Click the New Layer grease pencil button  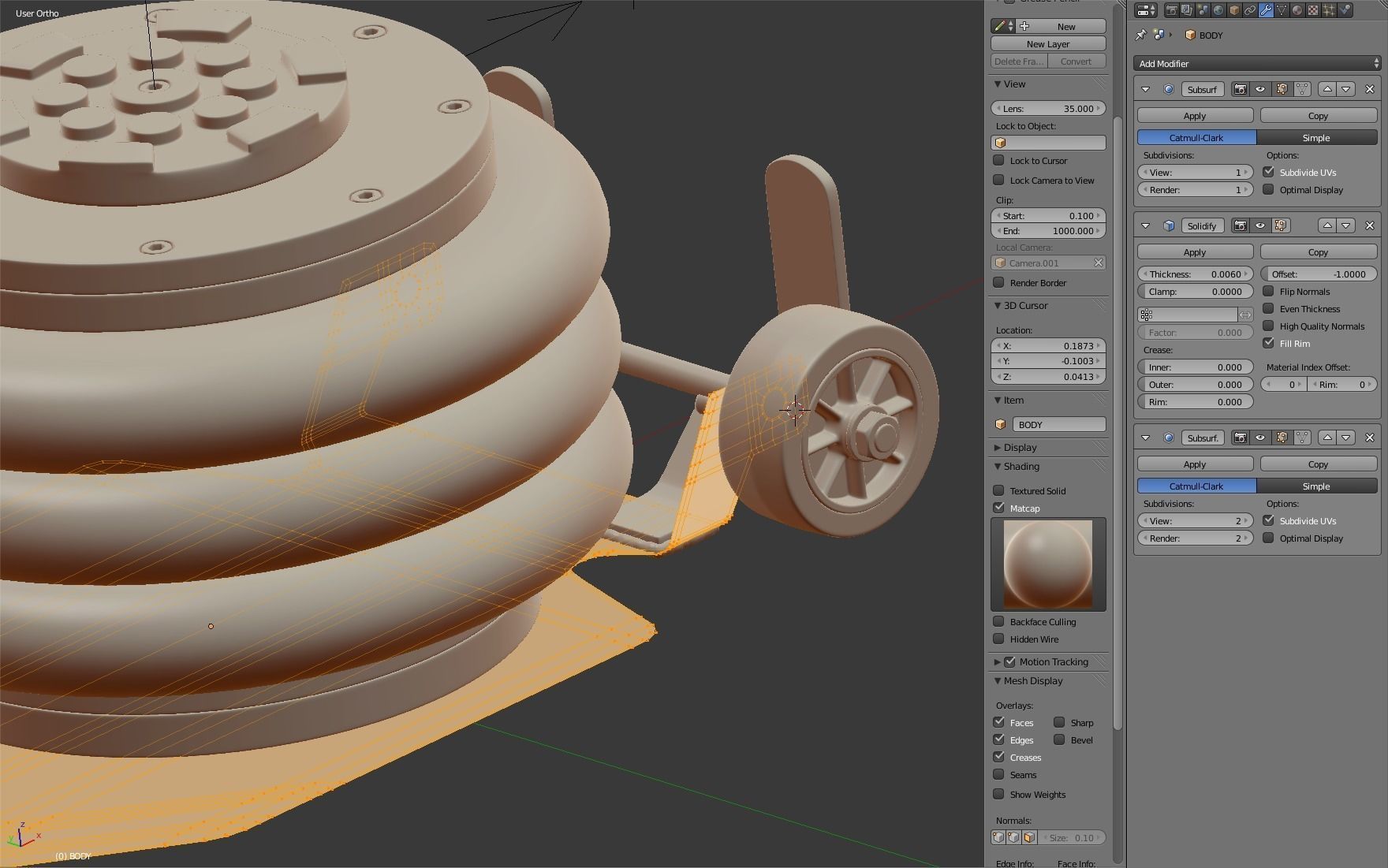tap(1048, 44)
